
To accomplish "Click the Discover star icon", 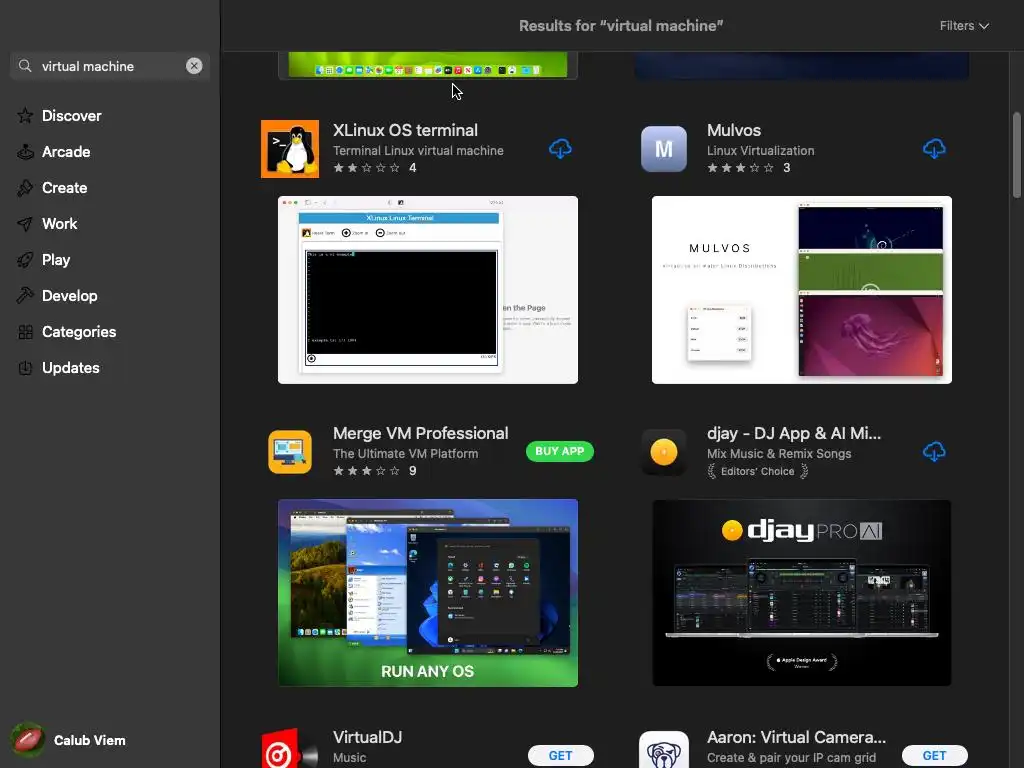I will [x=25, y=116].
